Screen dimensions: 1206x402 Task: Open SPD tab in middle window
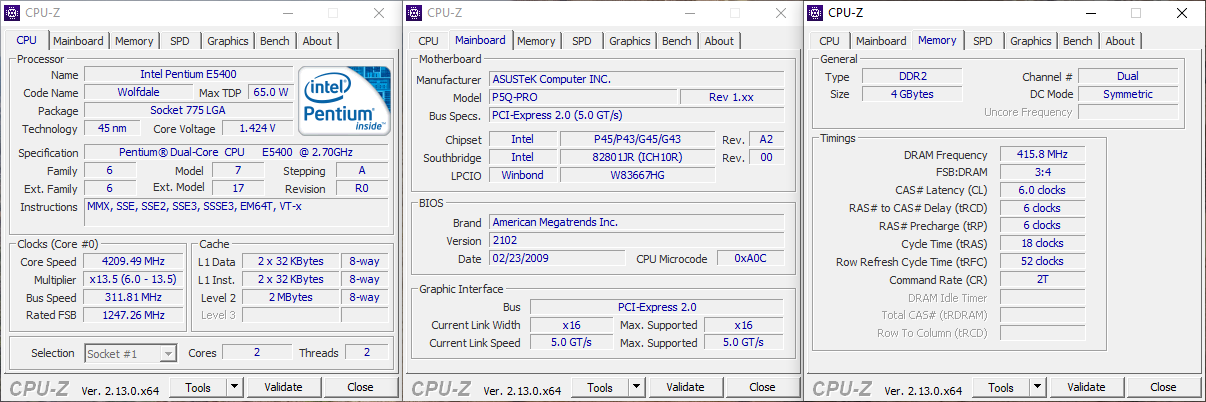coord(582,41)
